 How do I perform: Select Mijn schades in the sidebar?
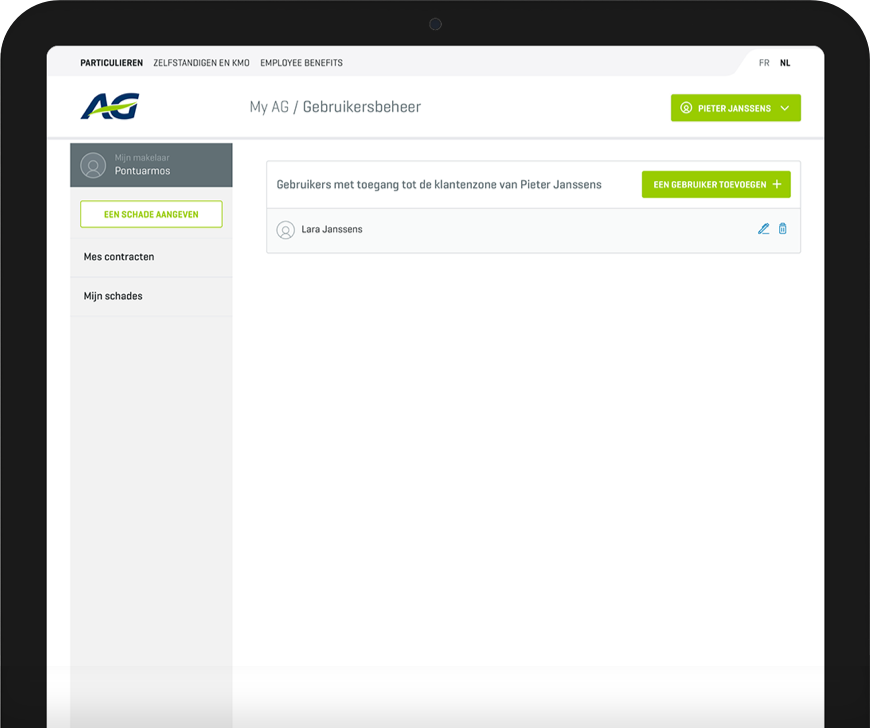[113, 296]
